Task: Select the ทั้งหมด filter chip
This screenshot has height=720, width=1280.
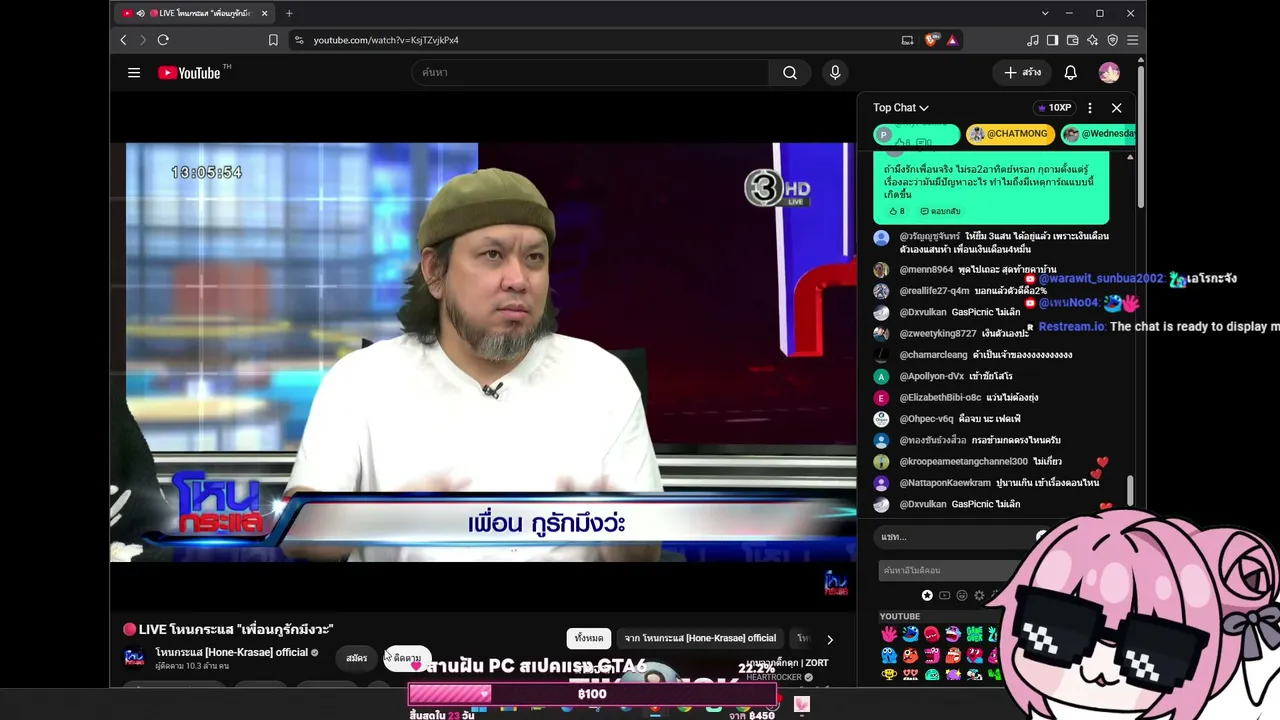Action: (589, 638)
